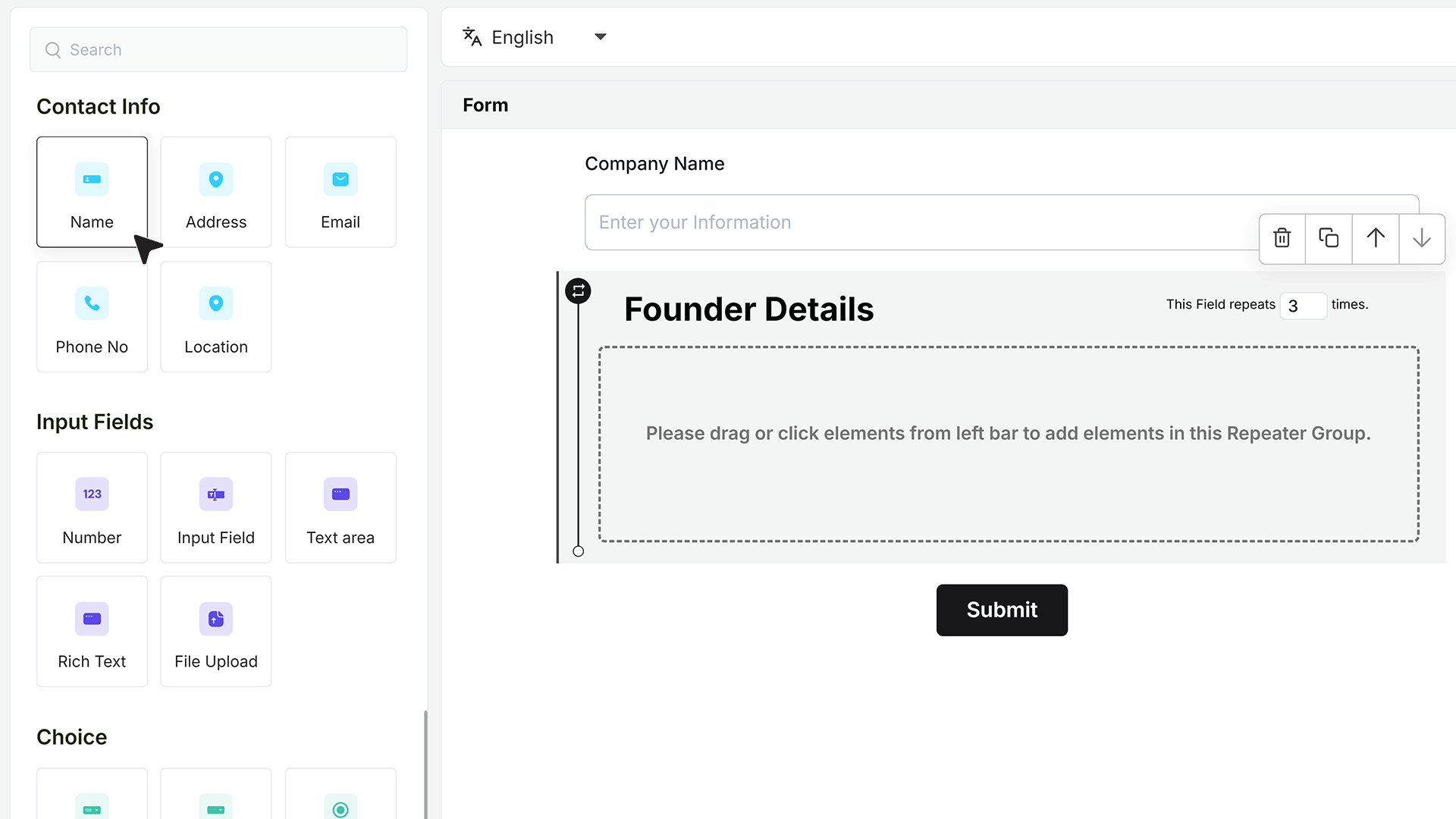The height and width of the screenshot is (819, 1456).
Task: Click the Company Name text input
Action: pyautogui.click(x=921, y=222)
